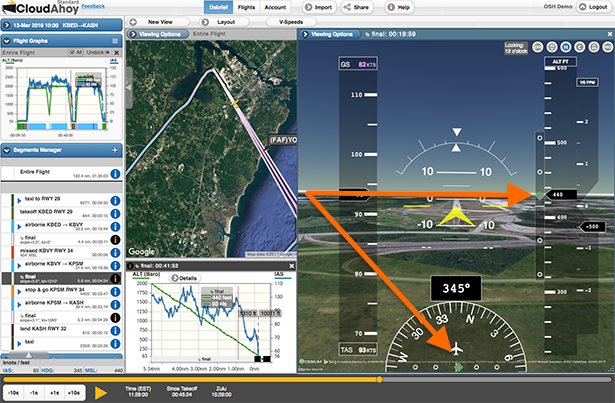Open the Account tab
Viewport: 615px width, 403px height.
(x=275, y=7)
